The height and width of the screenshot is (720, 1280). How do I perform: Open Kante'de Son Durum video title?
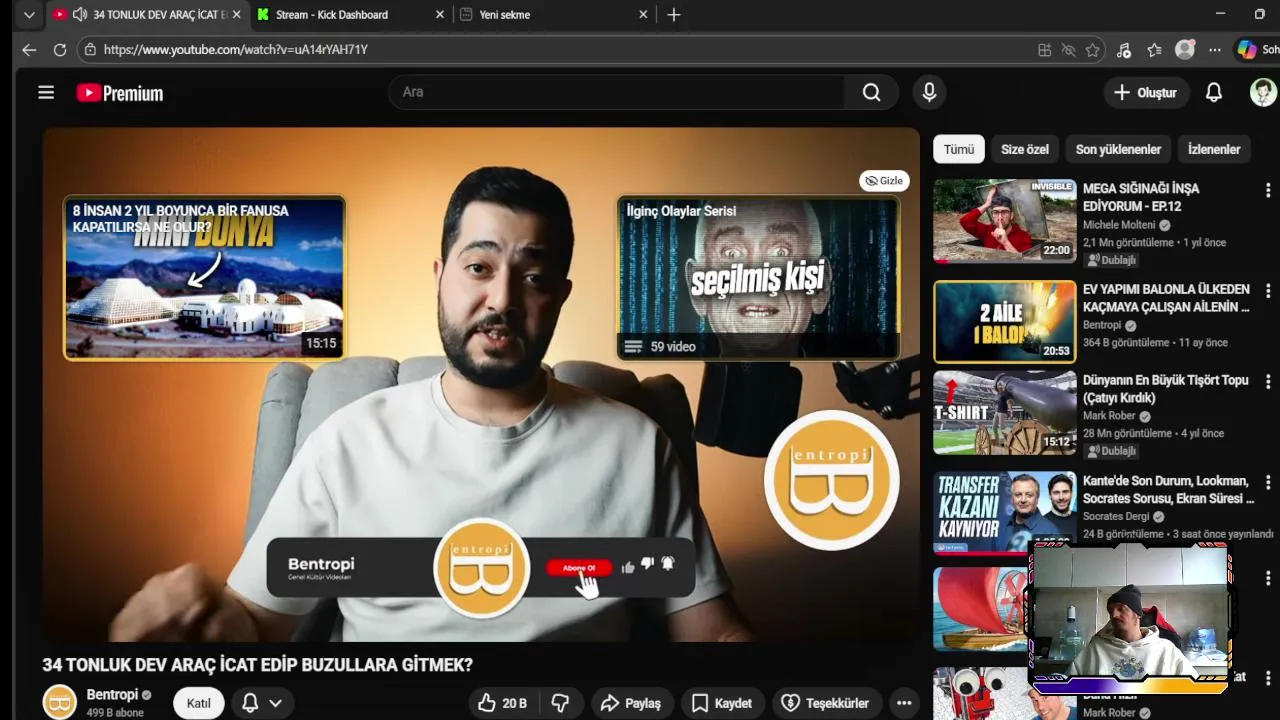tap(1168, 489)
